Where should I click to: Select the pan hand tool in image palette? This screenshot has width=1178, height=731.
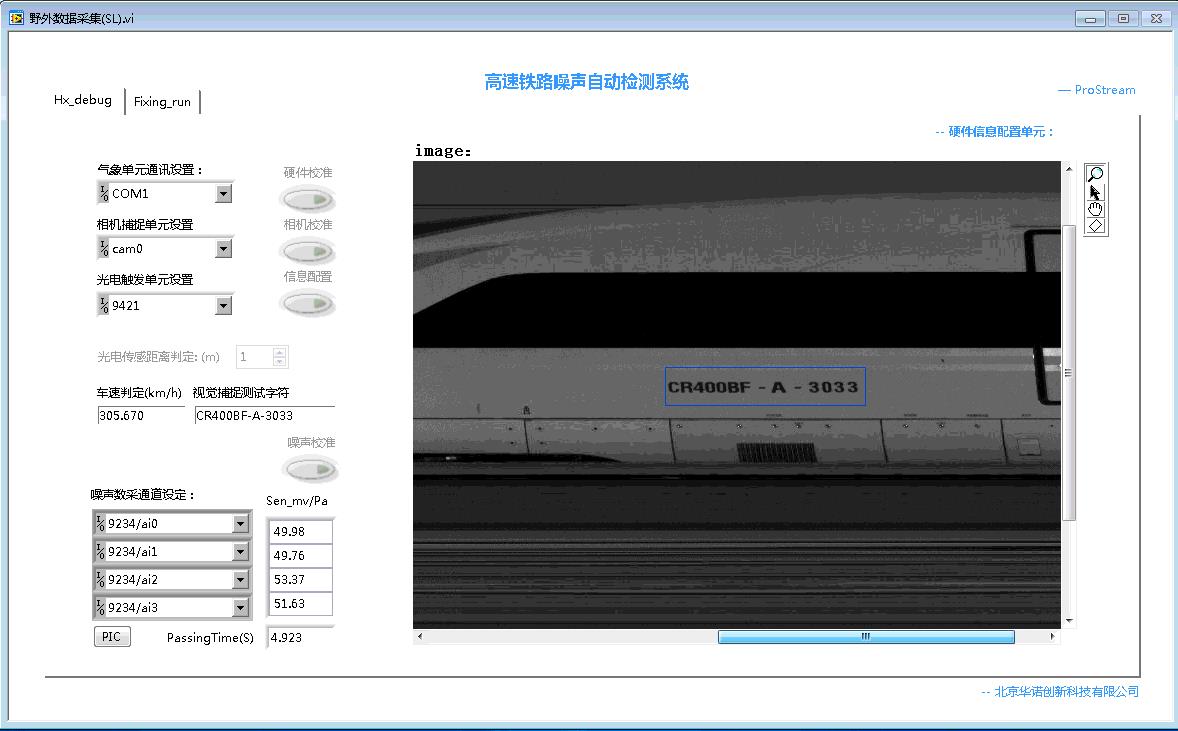(1095, 209)
